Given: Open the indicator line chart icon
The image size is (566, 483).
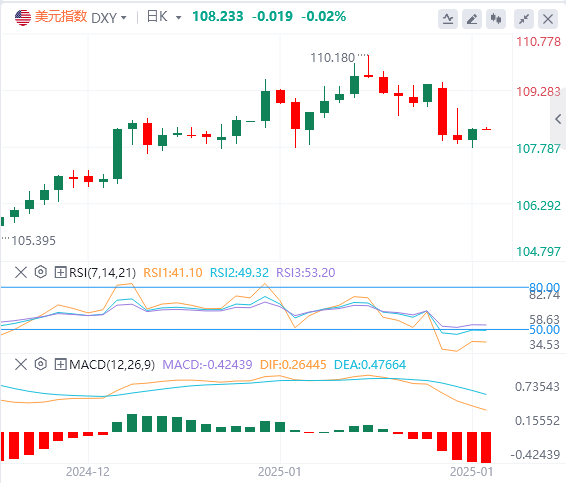Looking at the screenshot, I should coord(448,19).
